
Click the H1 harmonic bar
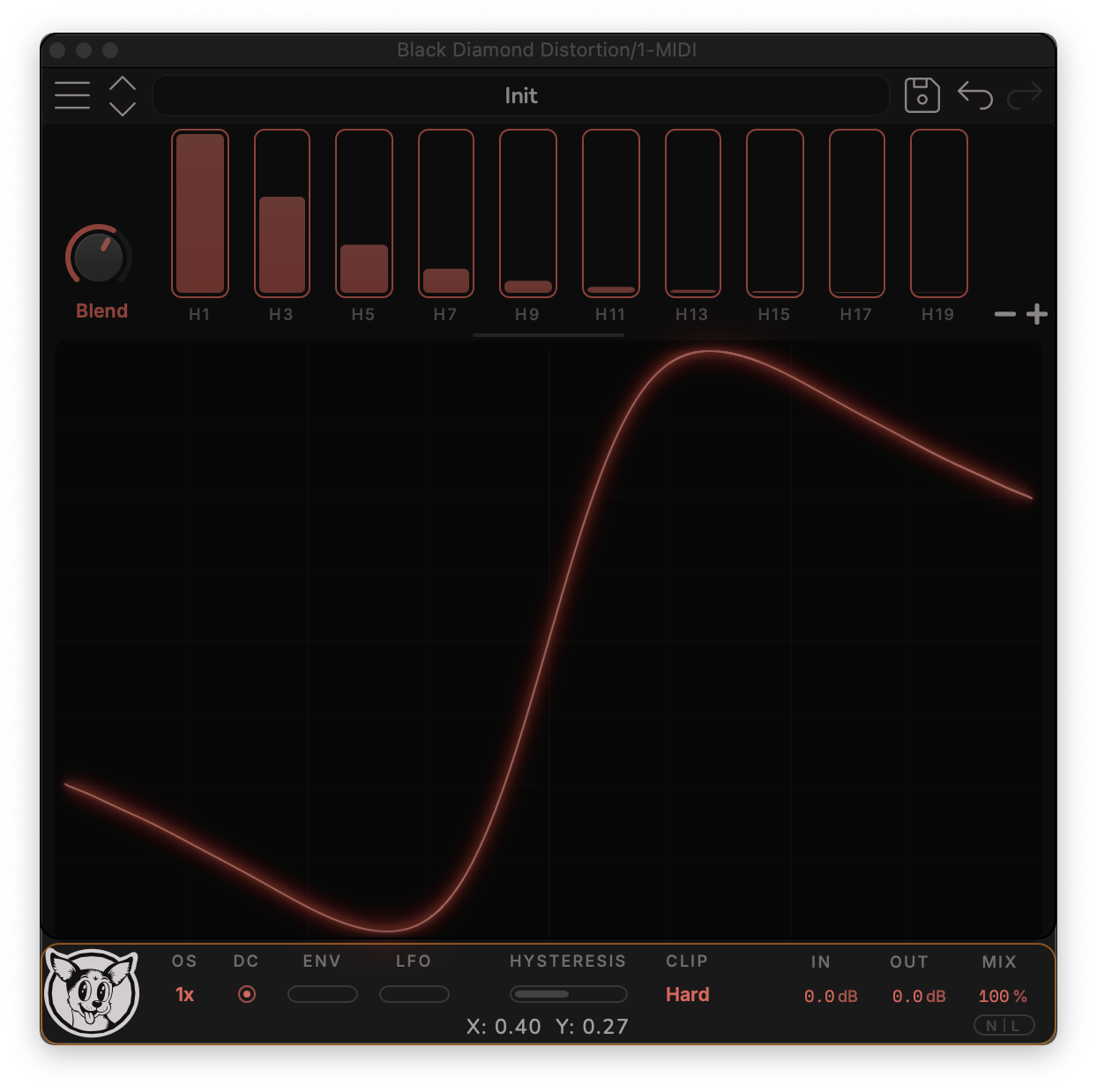[200, 213]
